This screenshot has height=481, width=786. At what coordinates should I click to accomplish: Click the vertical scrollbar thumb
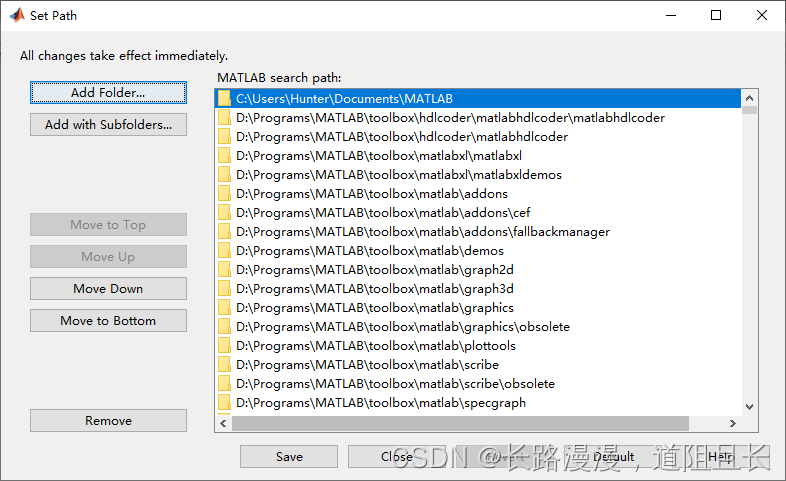coord(749,110)
